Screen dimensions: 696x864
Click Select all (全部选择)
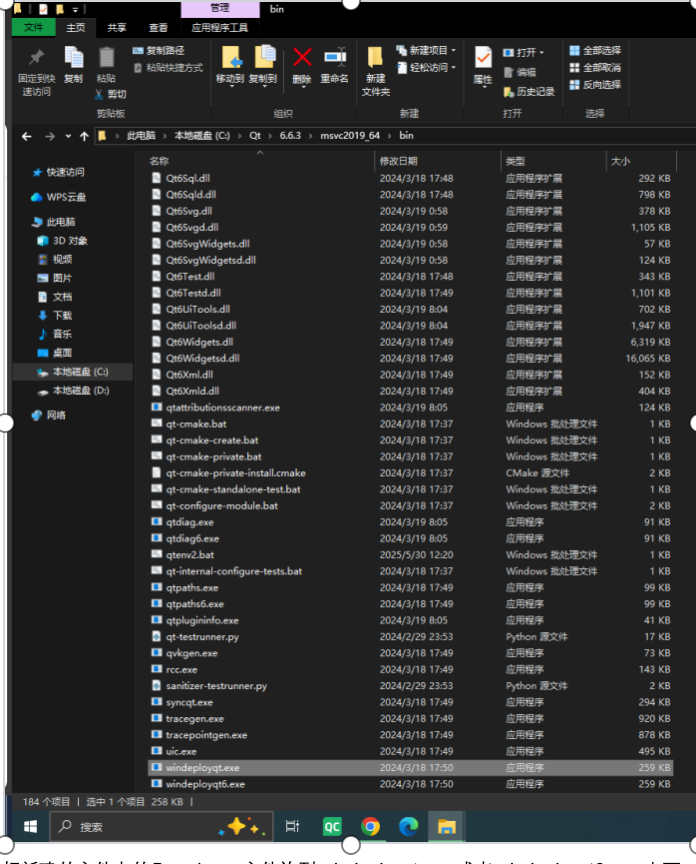coord(595,51)
